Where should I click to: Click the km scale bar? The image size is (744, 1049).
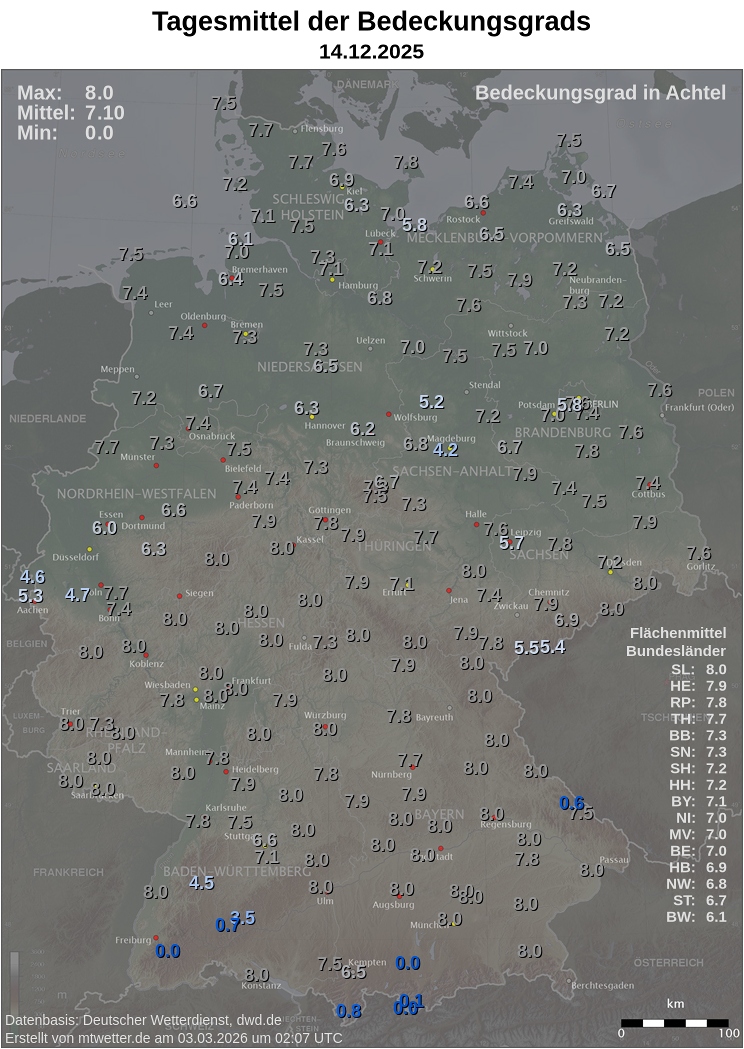coord(676,1023)
